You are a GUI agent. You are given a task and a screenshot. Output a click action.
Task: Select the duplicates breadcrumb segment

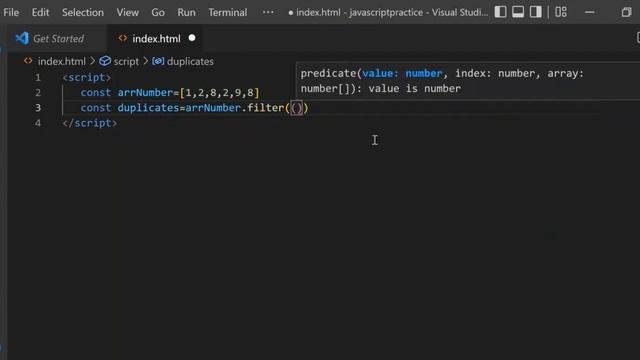(x=190, y=61)
